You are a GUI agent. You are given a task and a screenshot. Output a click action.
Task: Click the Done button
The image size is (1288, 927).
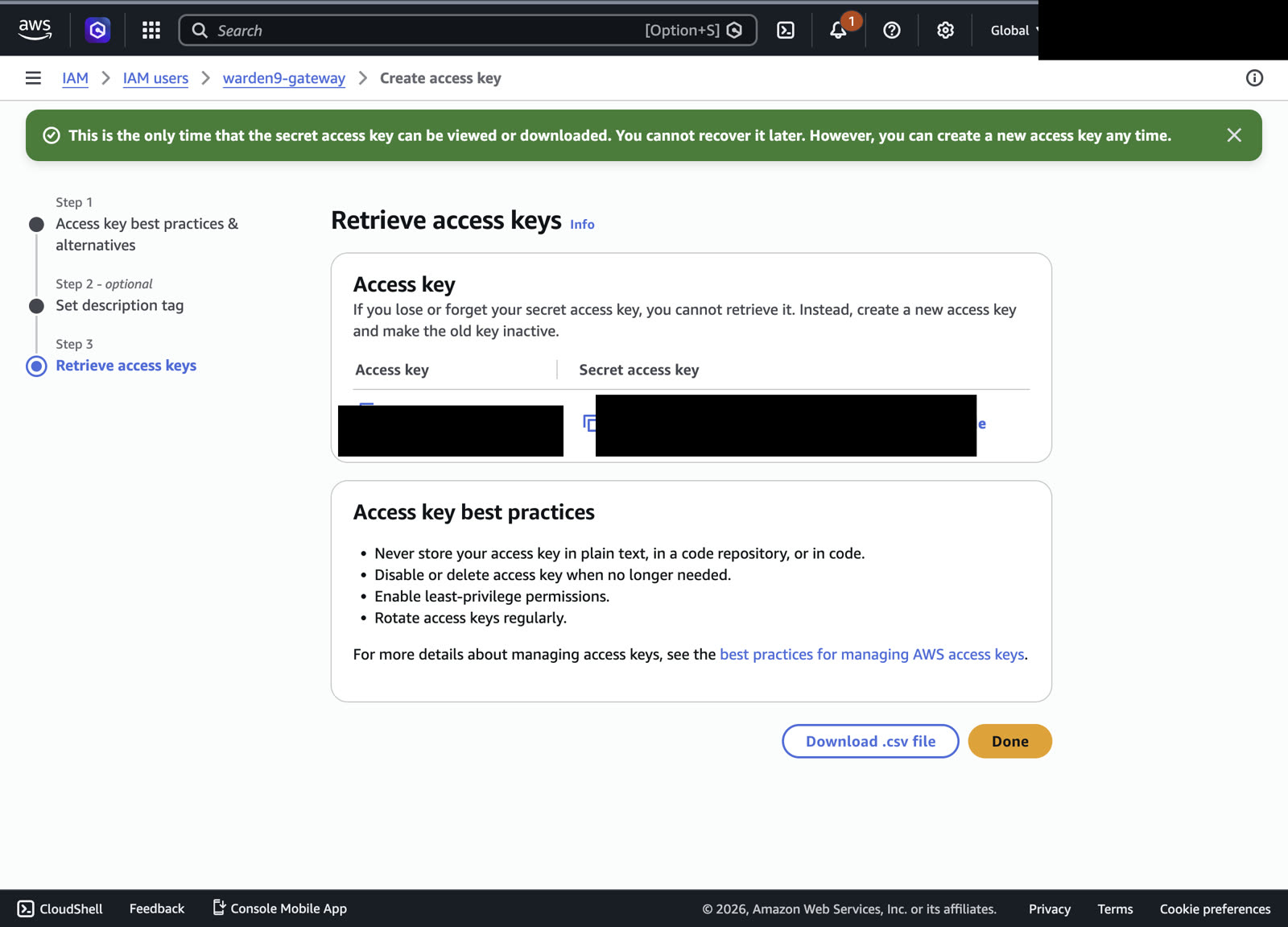(x=1009, y=741)
